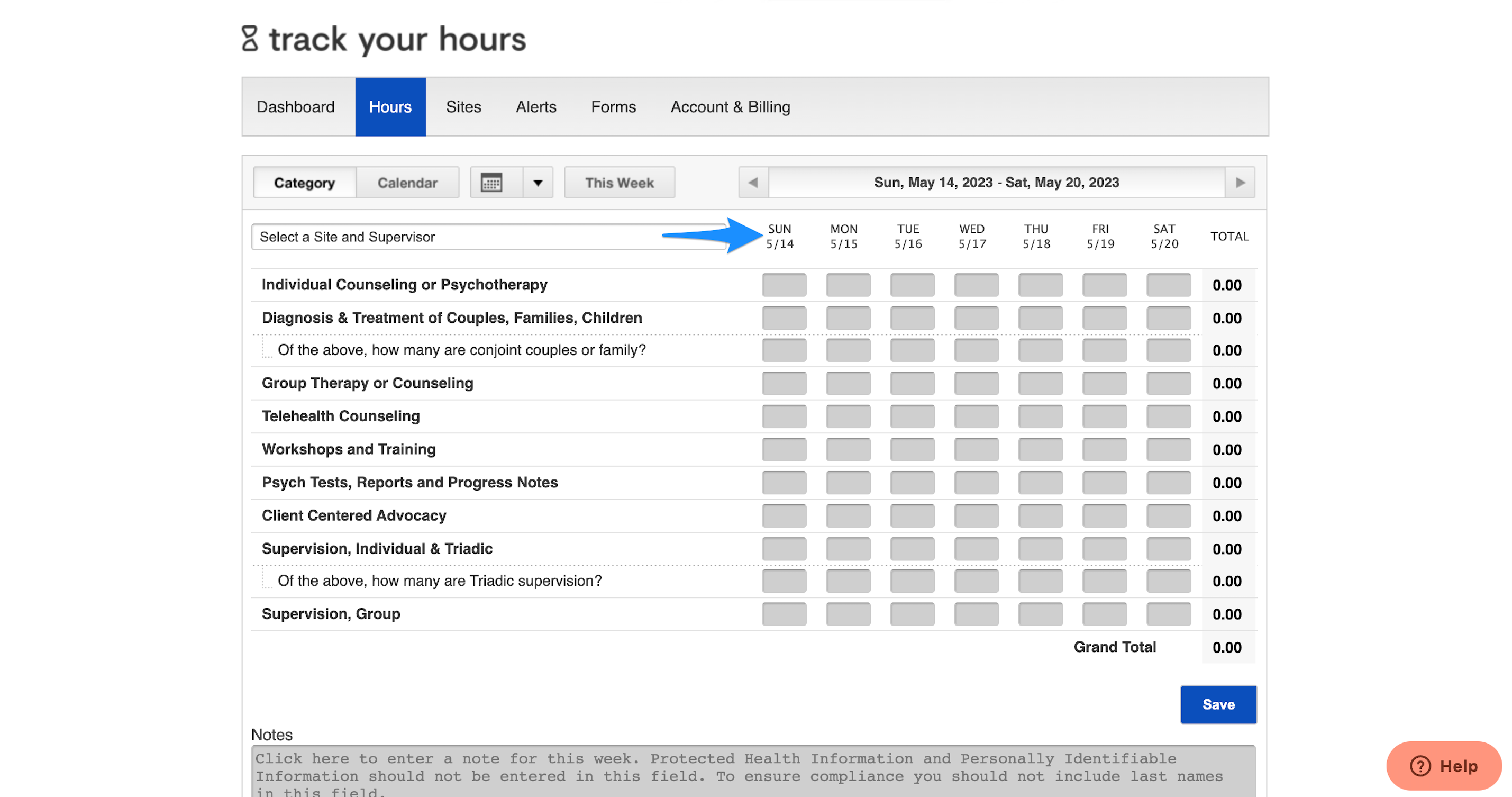Screen dimensions: 1512x797
Task: Switch to the Sites tab
Action: [463, 107]
